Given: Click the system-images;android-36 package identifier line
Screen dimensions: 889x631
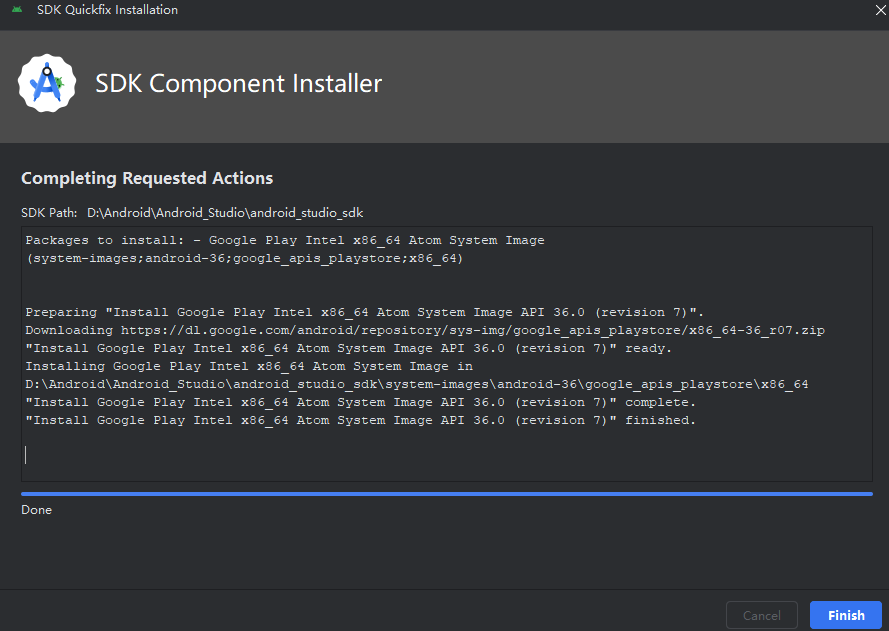Looking at the screenshot, I should tap(244, 258).
